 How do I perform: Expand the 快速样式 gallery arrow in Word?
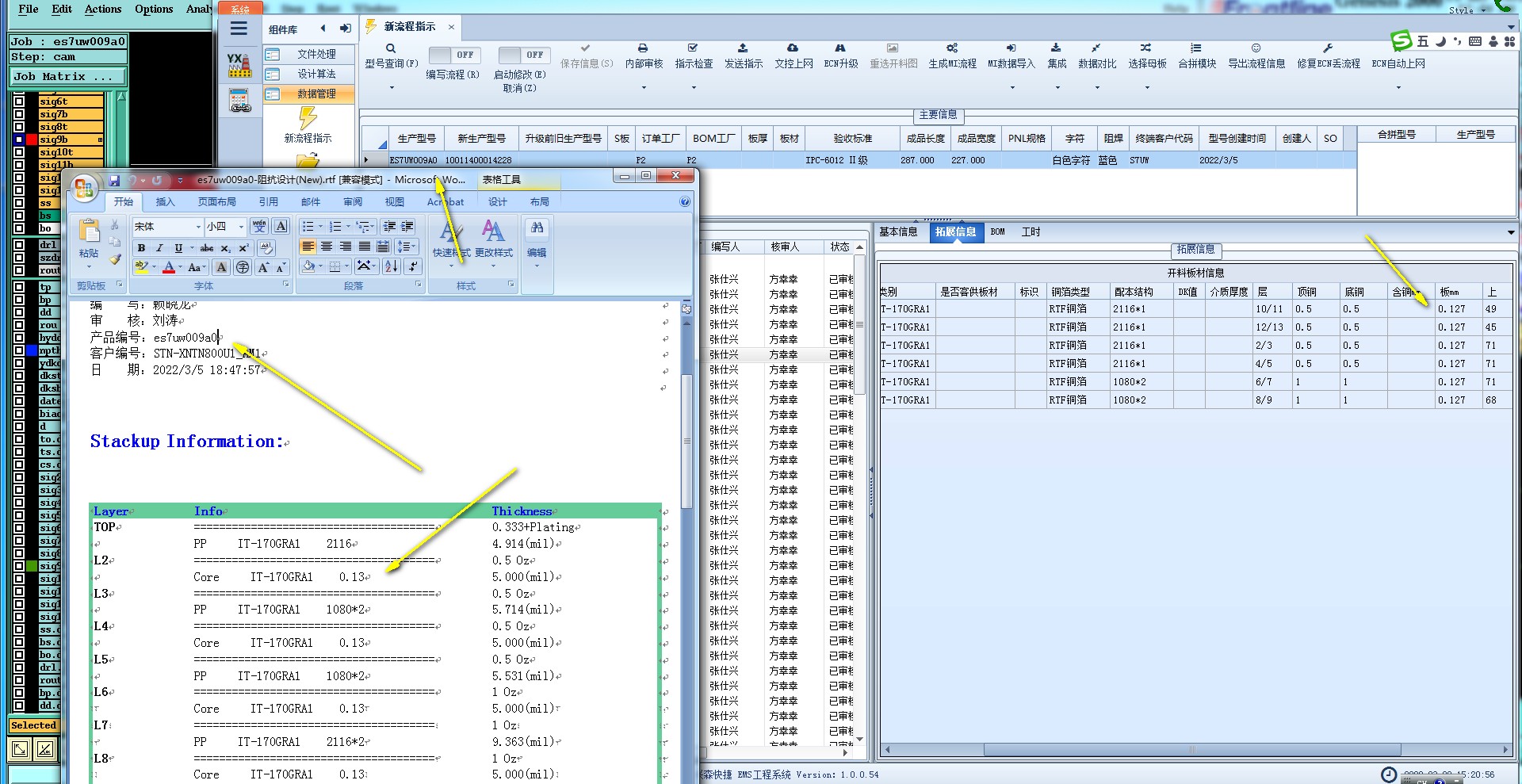(x=451, y=266)
